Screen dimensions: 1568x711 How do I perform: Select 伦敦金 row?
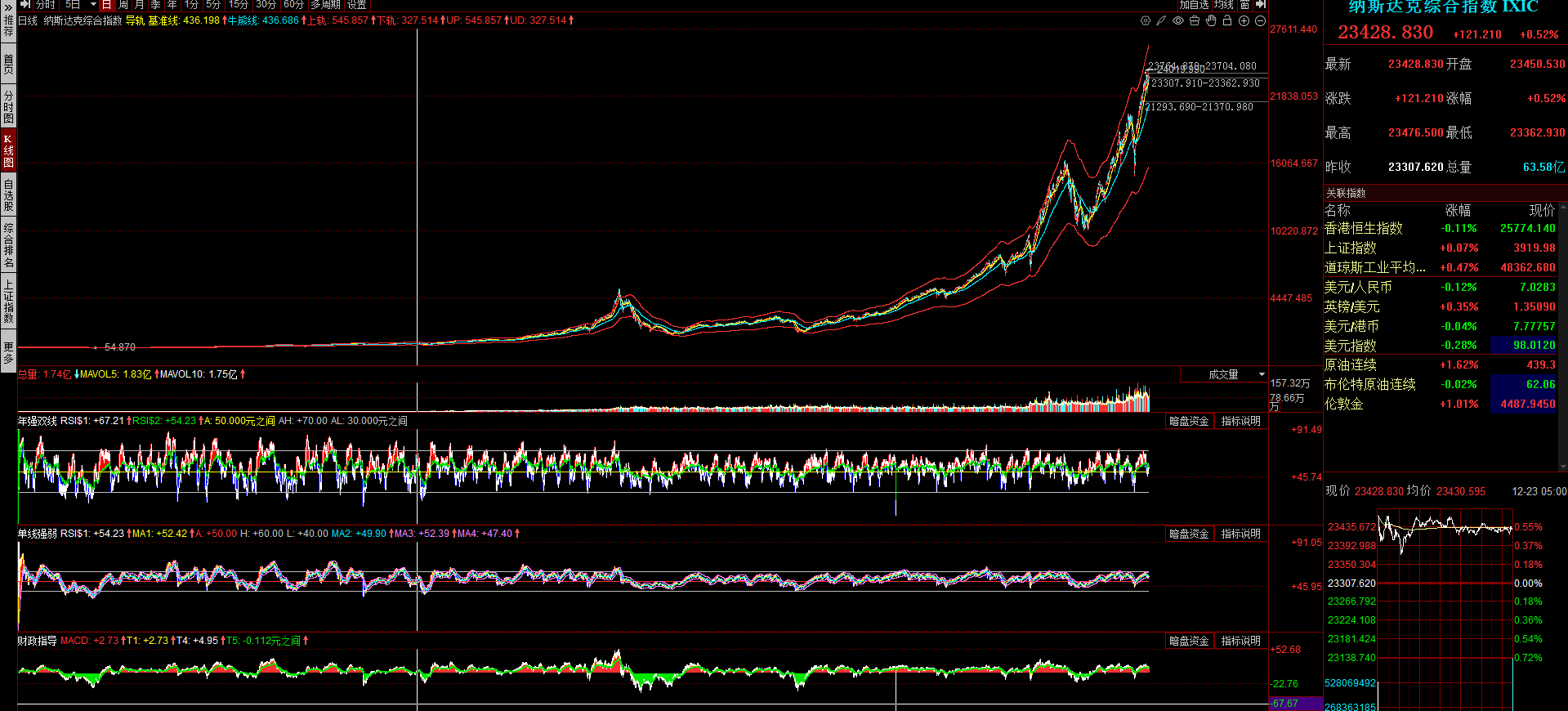[1441, 404]
